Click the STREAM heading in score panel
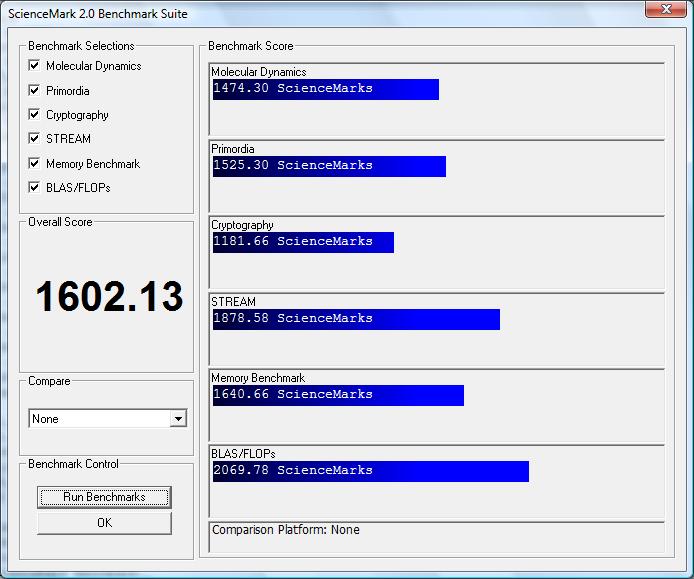Image resolution: width=694 pixels, height=579 pixels. coord(233,302)
